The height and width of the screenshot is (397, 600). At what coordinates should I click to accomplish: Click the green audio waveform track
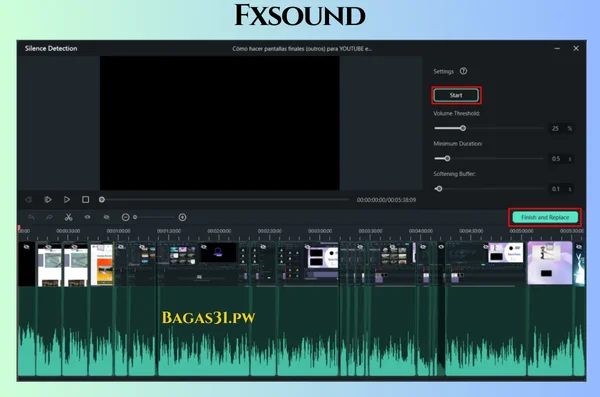tap(302, 331)
